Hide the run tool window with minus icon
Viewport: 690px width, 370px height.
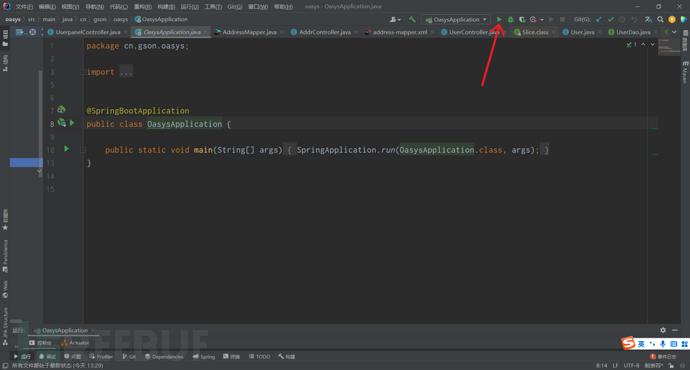tap(675, 330)
